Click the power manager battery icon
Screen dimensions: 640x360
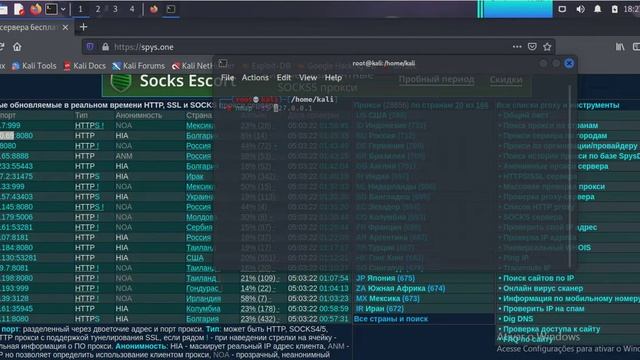click(614, 9)
